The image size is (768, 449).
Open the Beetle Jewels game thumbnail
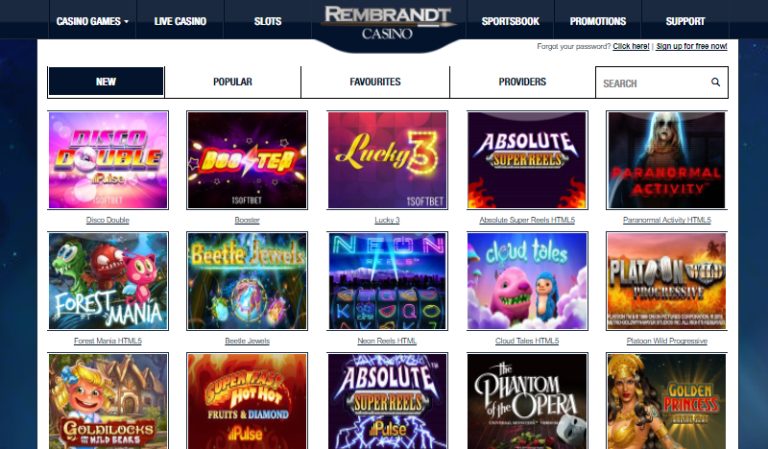click(247, 281)
